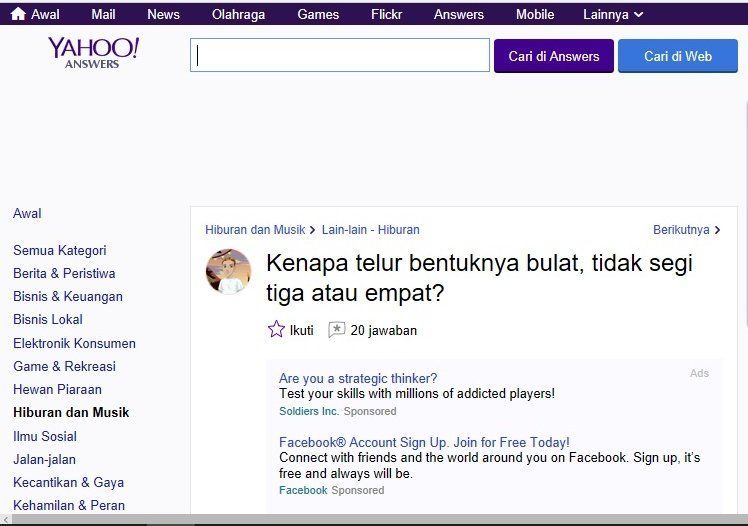Image resolution: width=748 pixels, height=526 pixels.
Task: Open Mobile in the top navigation
Action: [x=535, y=14]
